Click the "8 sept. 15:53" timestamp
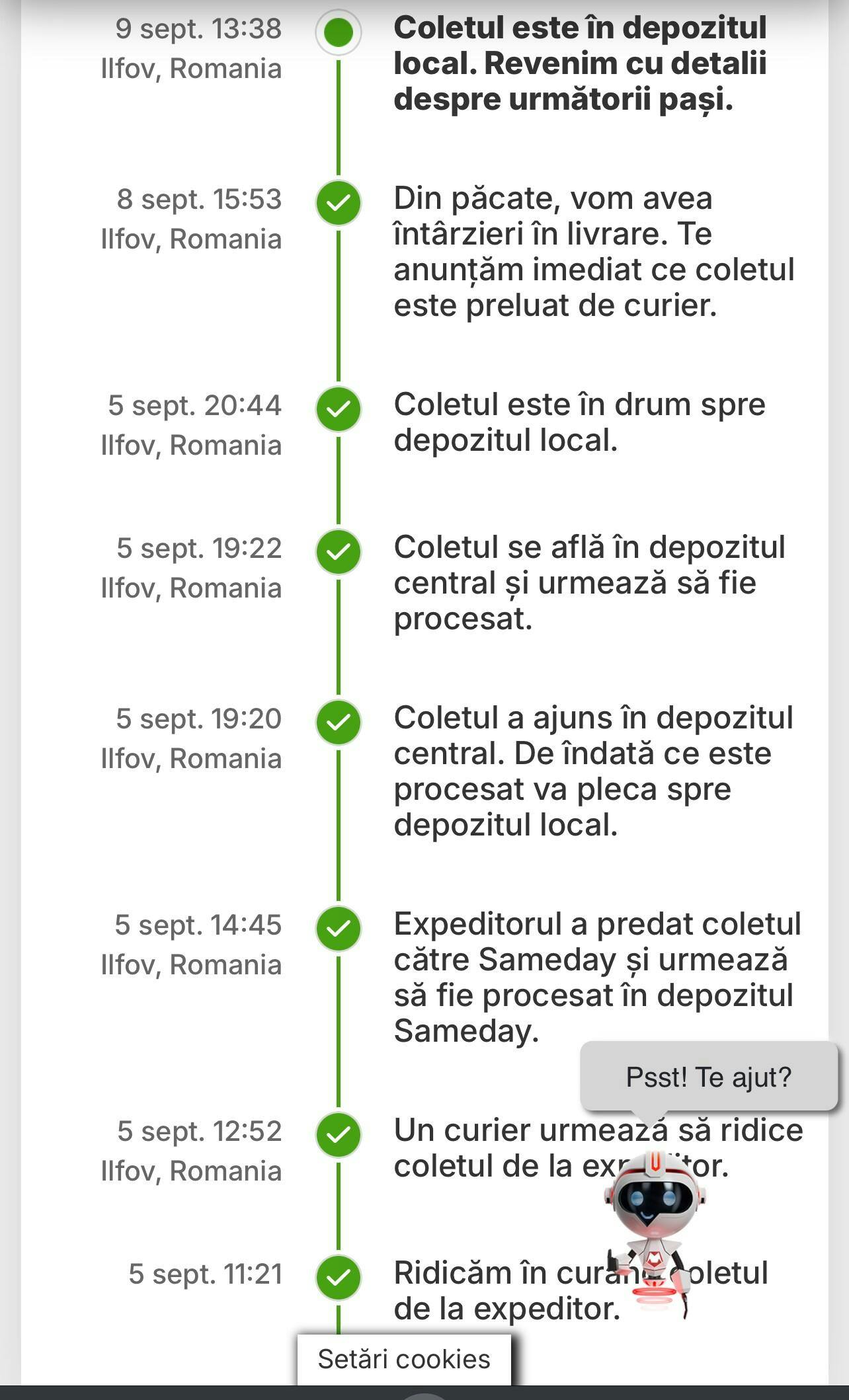This screenshot has width=849, height=1400. pos(199,200)
